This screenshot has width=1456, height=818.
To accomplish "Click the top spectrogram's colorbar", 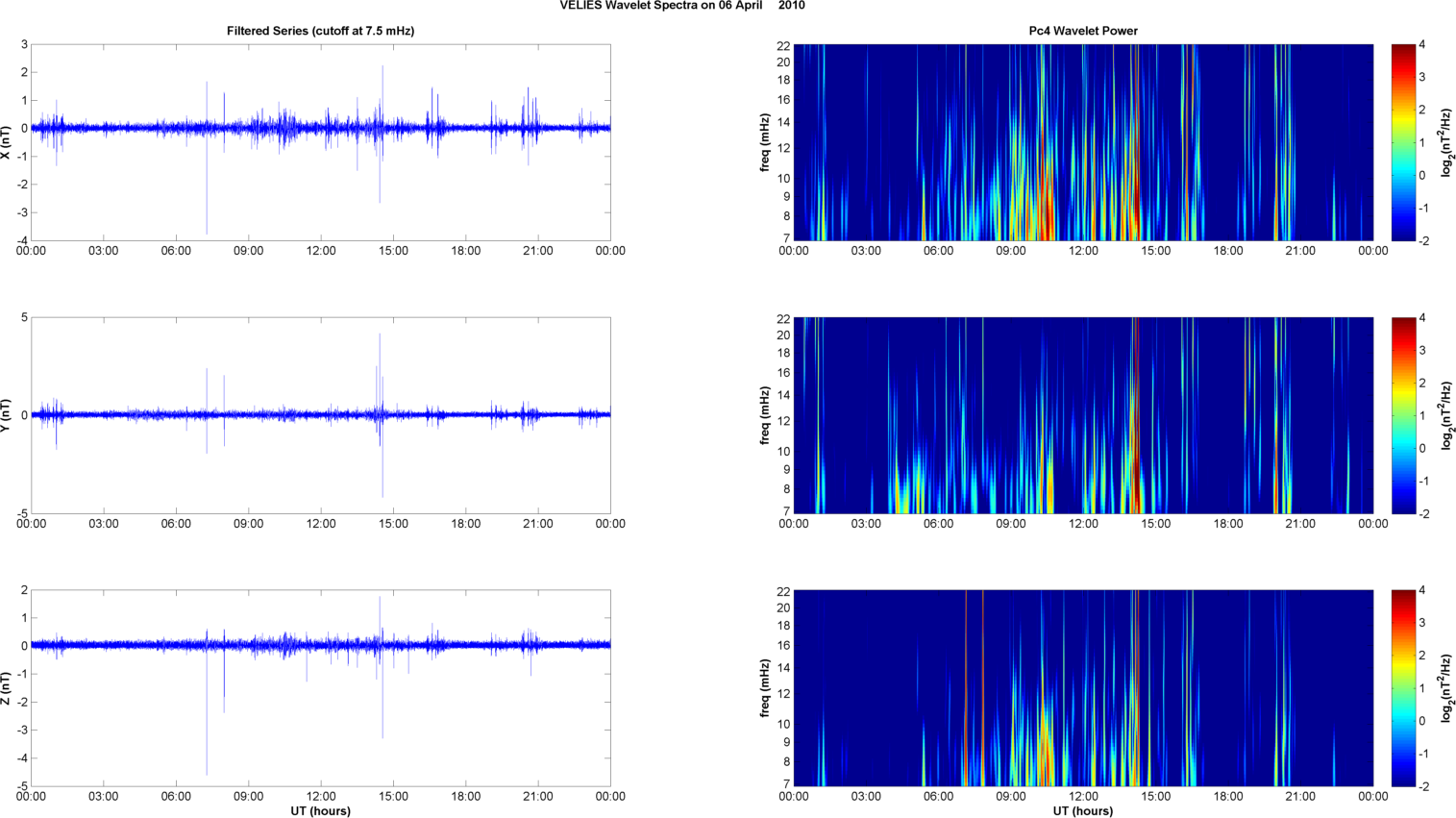I will coord(1403,142).
